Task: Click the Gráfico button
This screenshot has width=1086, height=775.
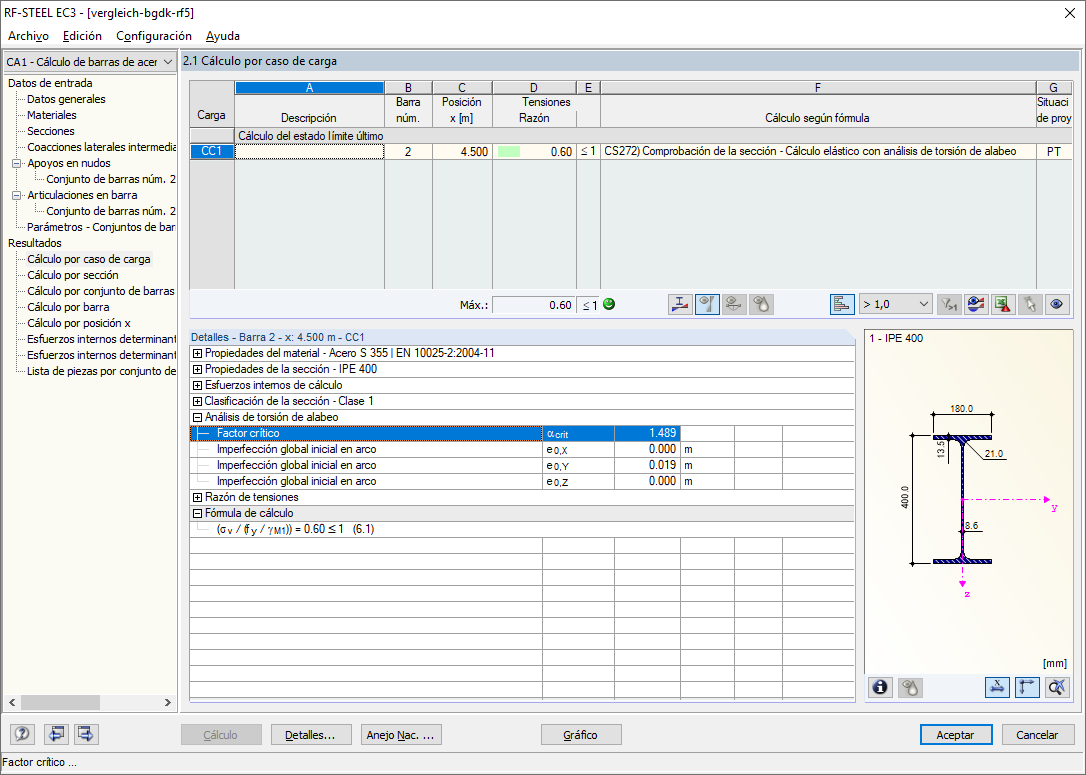Action: 581,735
